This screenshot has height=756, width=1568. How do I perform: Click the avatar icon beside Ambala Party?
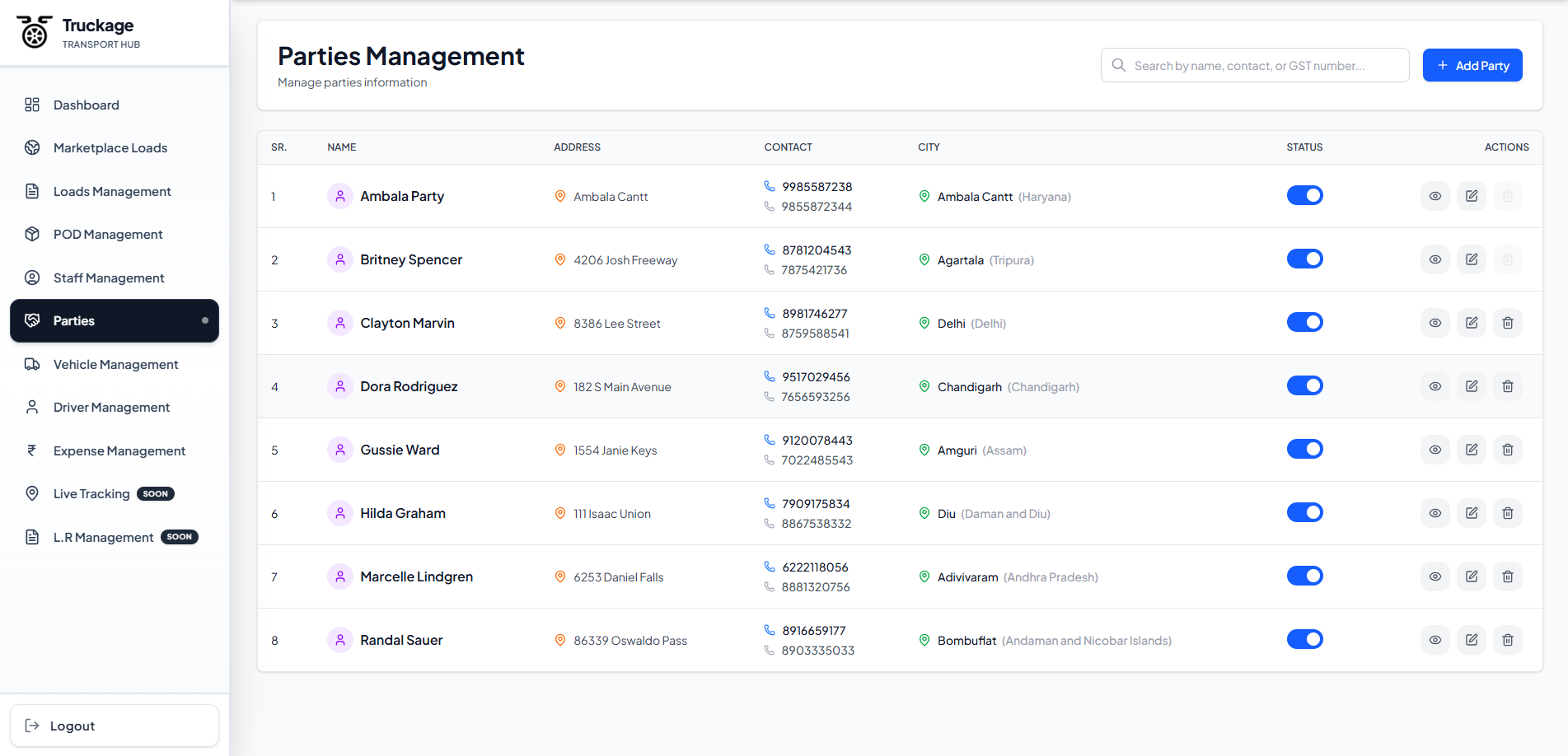pyautogui.click(x=340, y=196)
